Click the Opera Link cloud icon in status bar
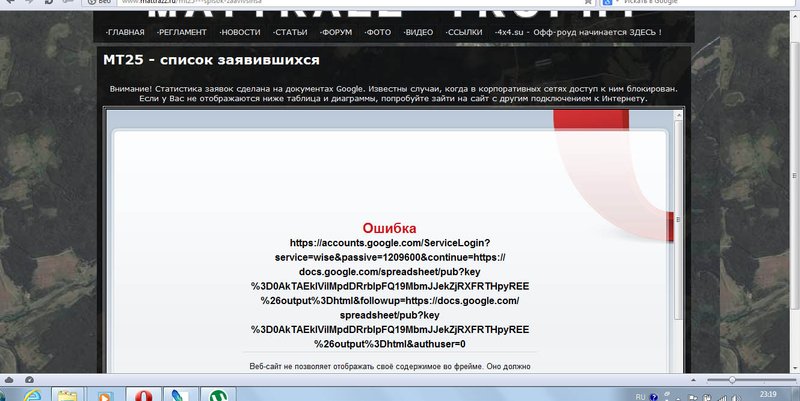This screenshot has width=800, height=401. pyautogui.click(x=9, y=380)
